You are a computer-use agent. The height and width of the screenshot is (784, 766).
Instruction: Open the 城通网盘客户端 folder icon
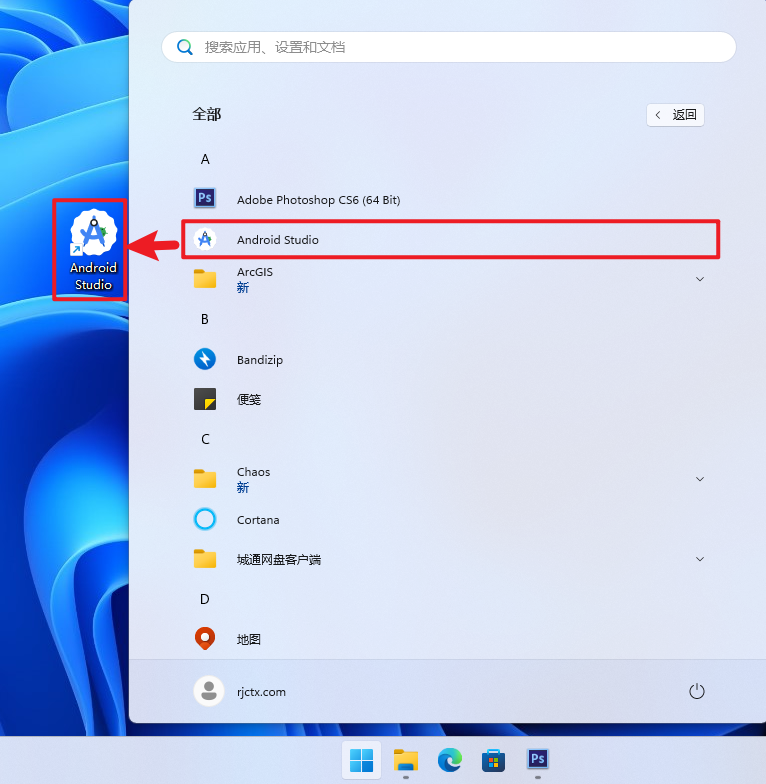pos(205,559)
